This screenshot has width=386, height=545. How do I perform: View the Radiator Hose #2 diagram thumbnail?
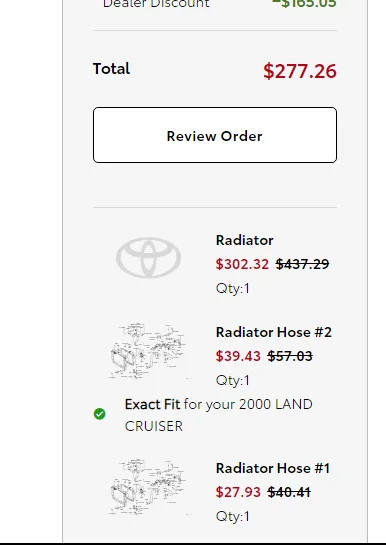[148, 351]
